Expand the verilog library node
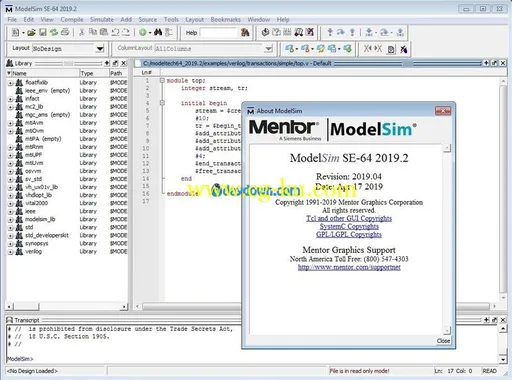Viewport: 512px width, 380px height. pos(11,252)
